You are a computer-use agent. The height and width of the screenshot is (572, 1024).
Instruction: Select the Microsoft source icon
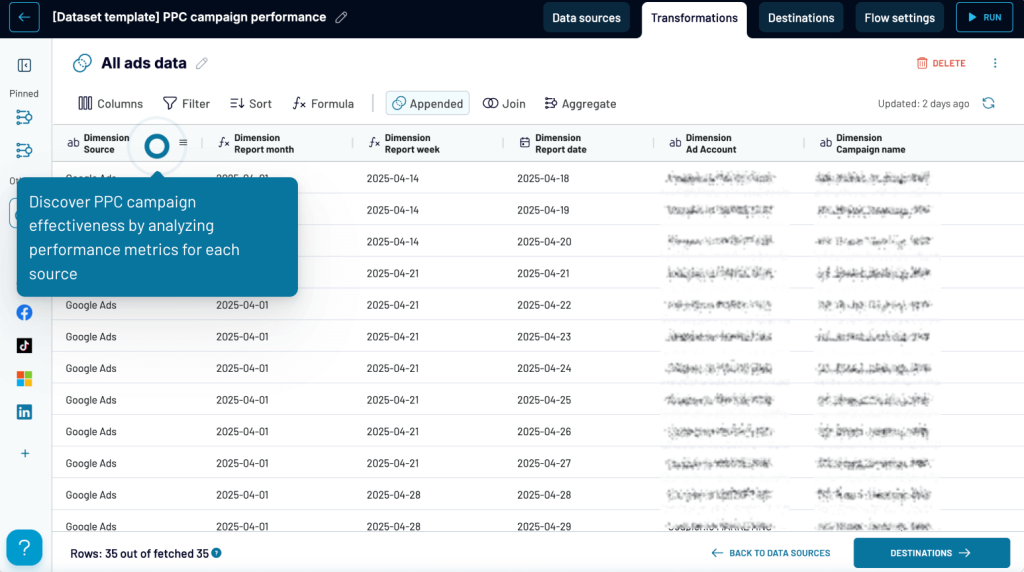[24, 379]
